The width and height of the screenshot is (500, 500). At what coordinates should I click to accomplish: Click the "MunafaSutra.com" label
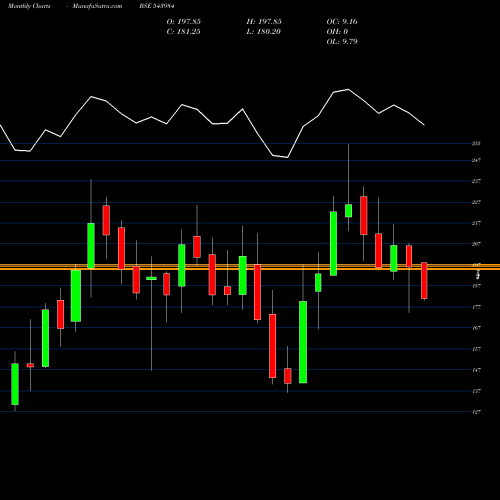click(97, 6)
